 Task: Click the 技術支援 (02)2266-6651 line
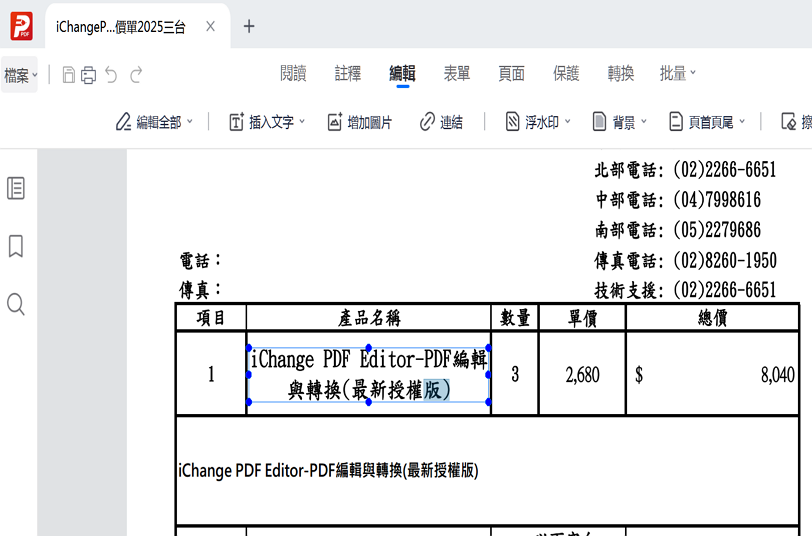click(685, 290)
